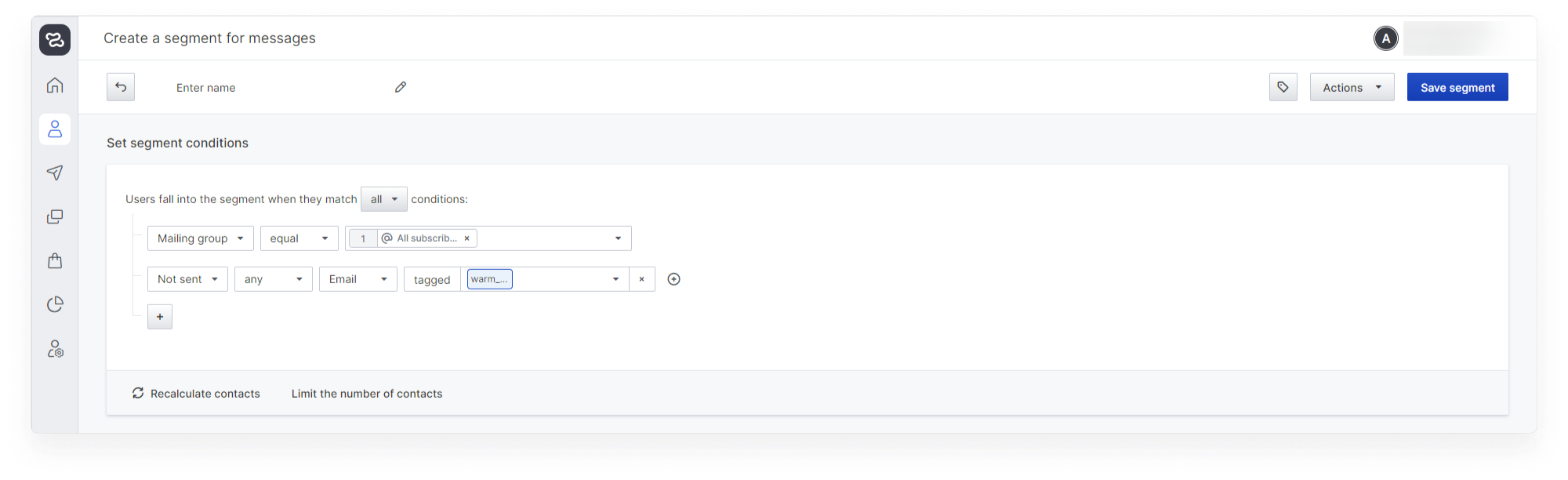This screenshot has height=480, width=1568.
Task: Click Save segment button
Action: (x=1457, y=87)
